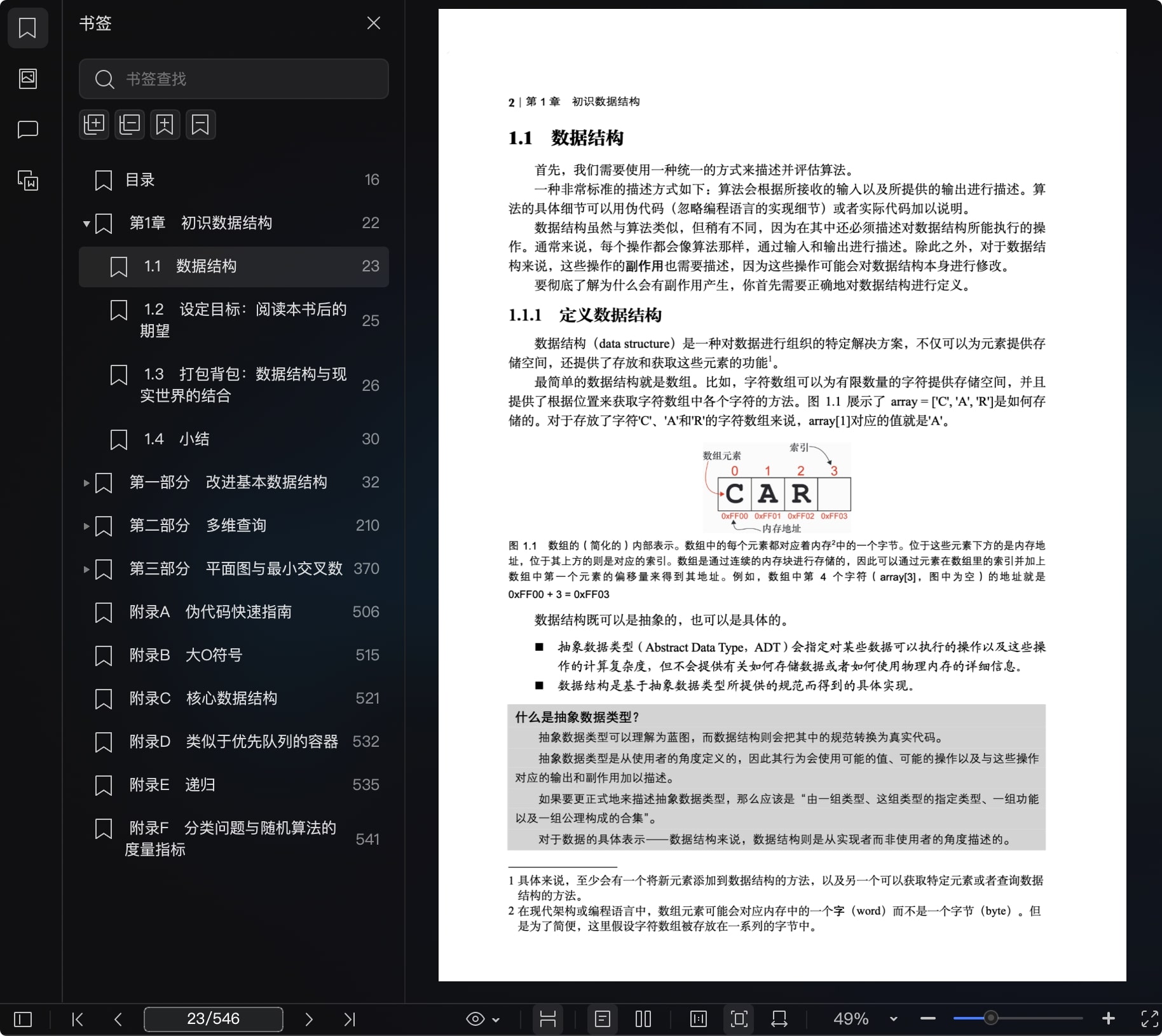Click the bookmark icon beside 目录

pos(104,181)
